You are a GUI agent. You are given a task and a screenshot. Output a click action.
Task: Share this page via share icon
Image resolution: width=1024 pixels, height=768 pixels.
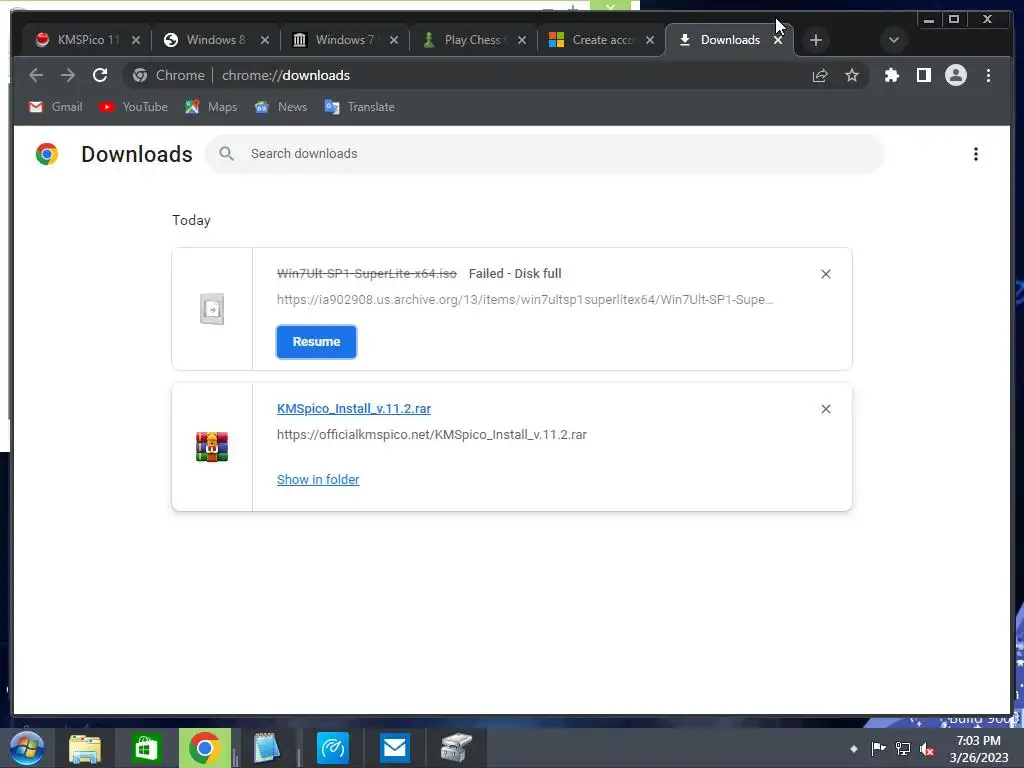point(820,76)
